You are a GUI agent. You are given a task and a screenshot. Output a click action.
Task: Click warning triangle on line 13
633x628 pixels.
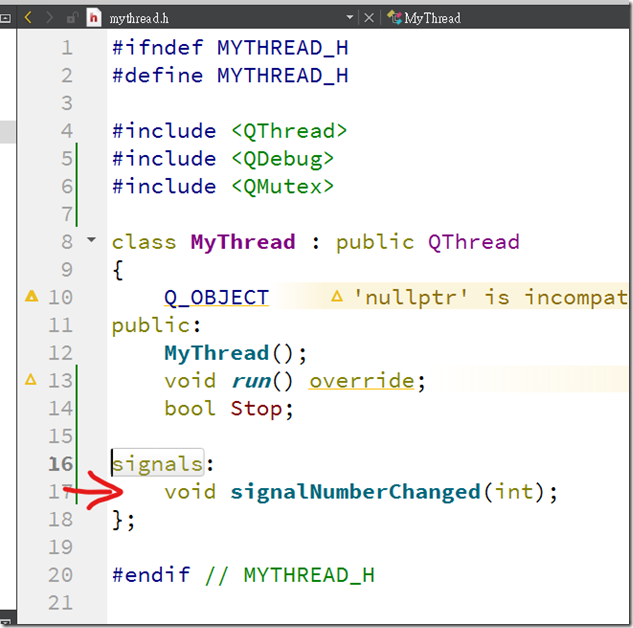coord(31,379)
